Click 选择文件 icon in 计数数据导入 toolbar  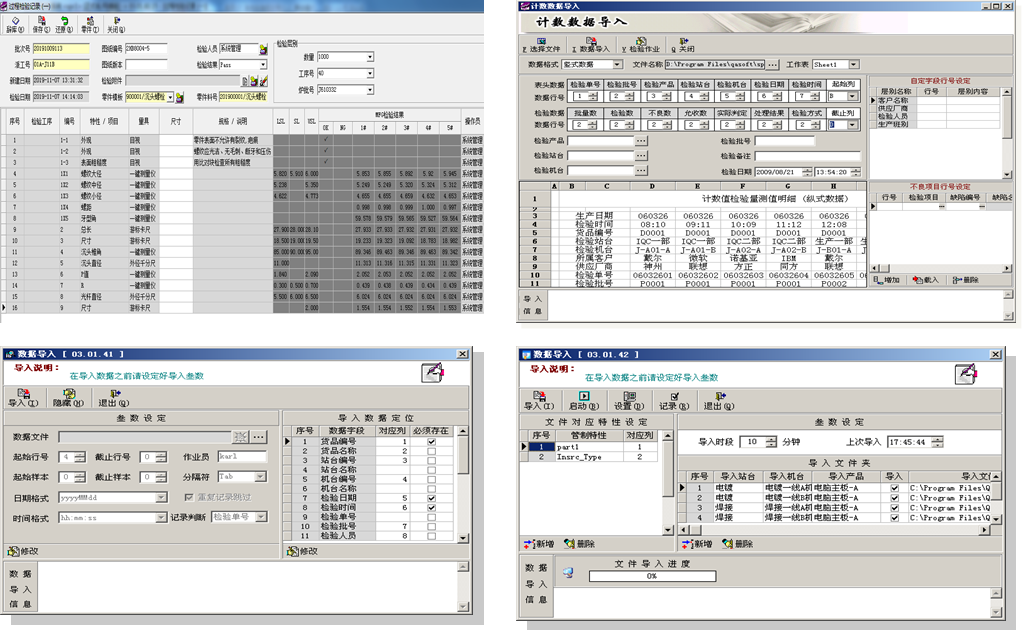[x=542, y=45]
